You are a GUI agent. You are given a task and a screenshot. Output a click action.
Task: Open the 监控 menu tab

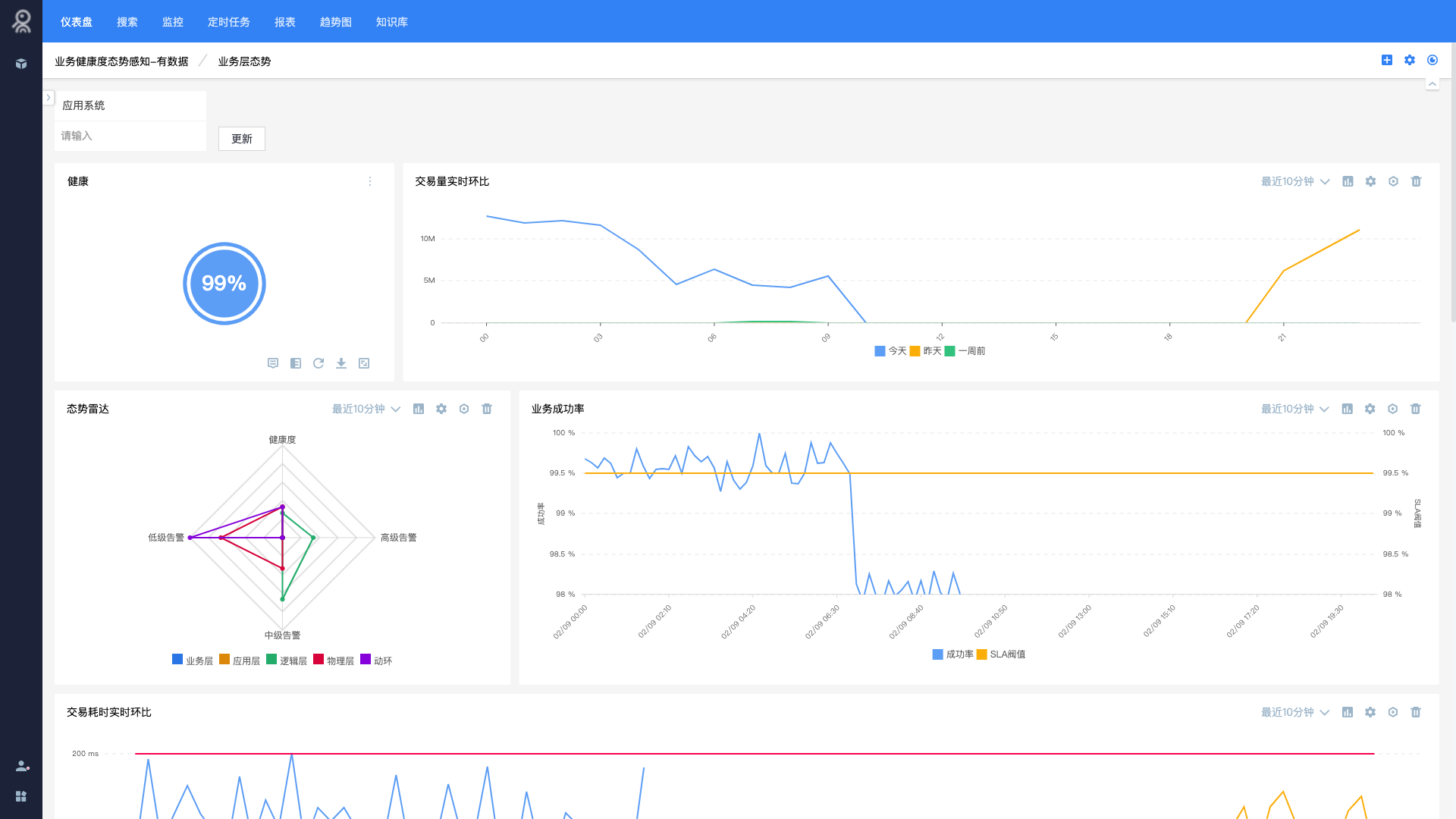(173, 22)
